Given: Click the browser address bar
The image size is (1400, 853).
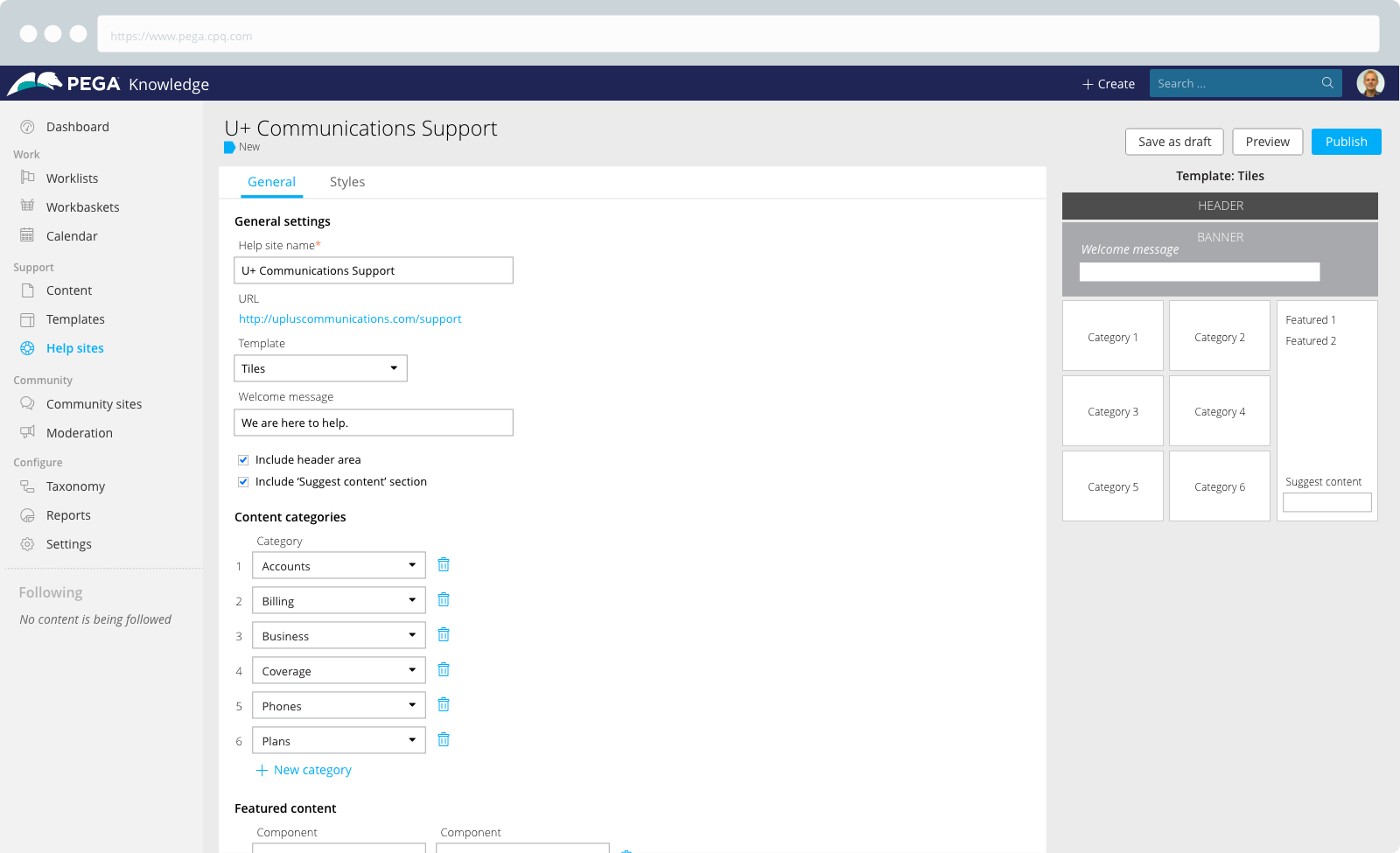Looking at the screenshot, I should 738,35.
